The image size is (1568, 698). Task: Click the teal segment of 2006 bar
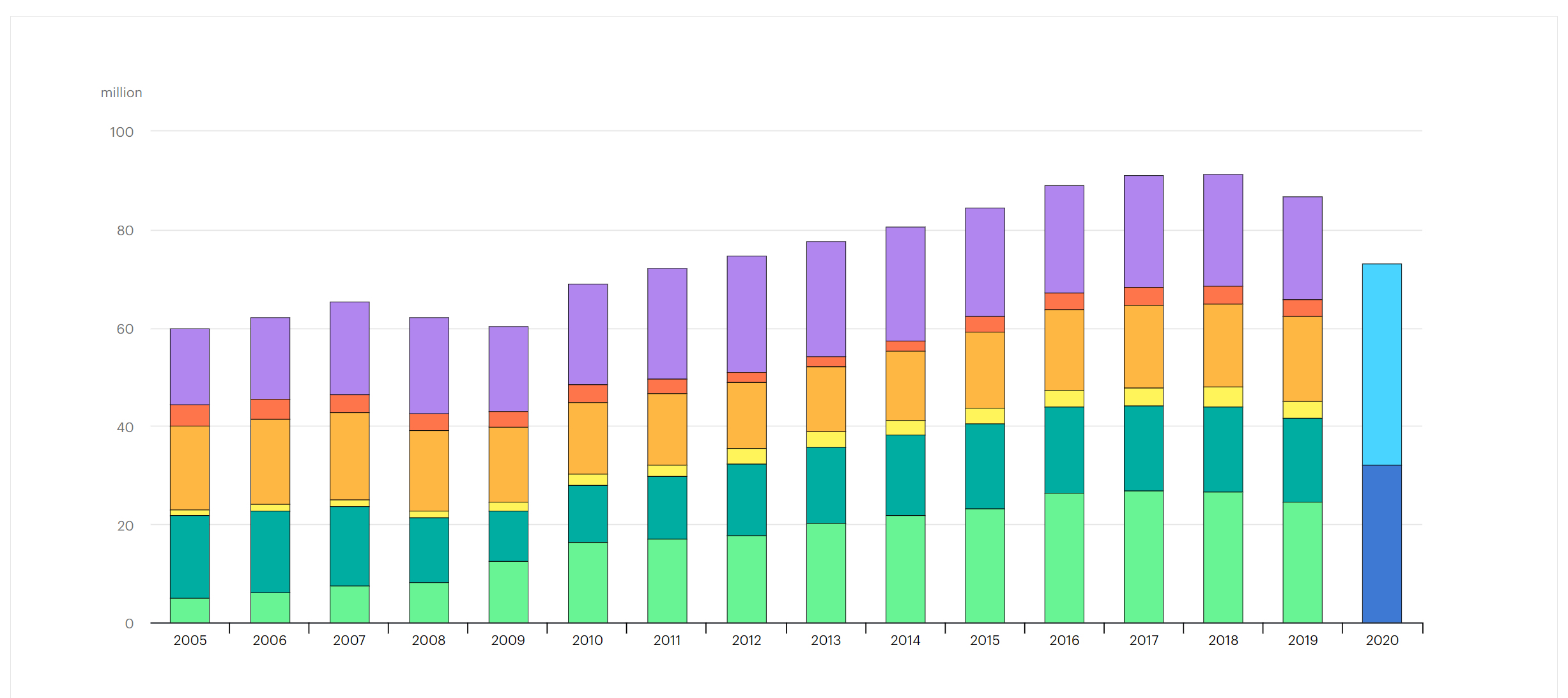[x=270, y=552]
